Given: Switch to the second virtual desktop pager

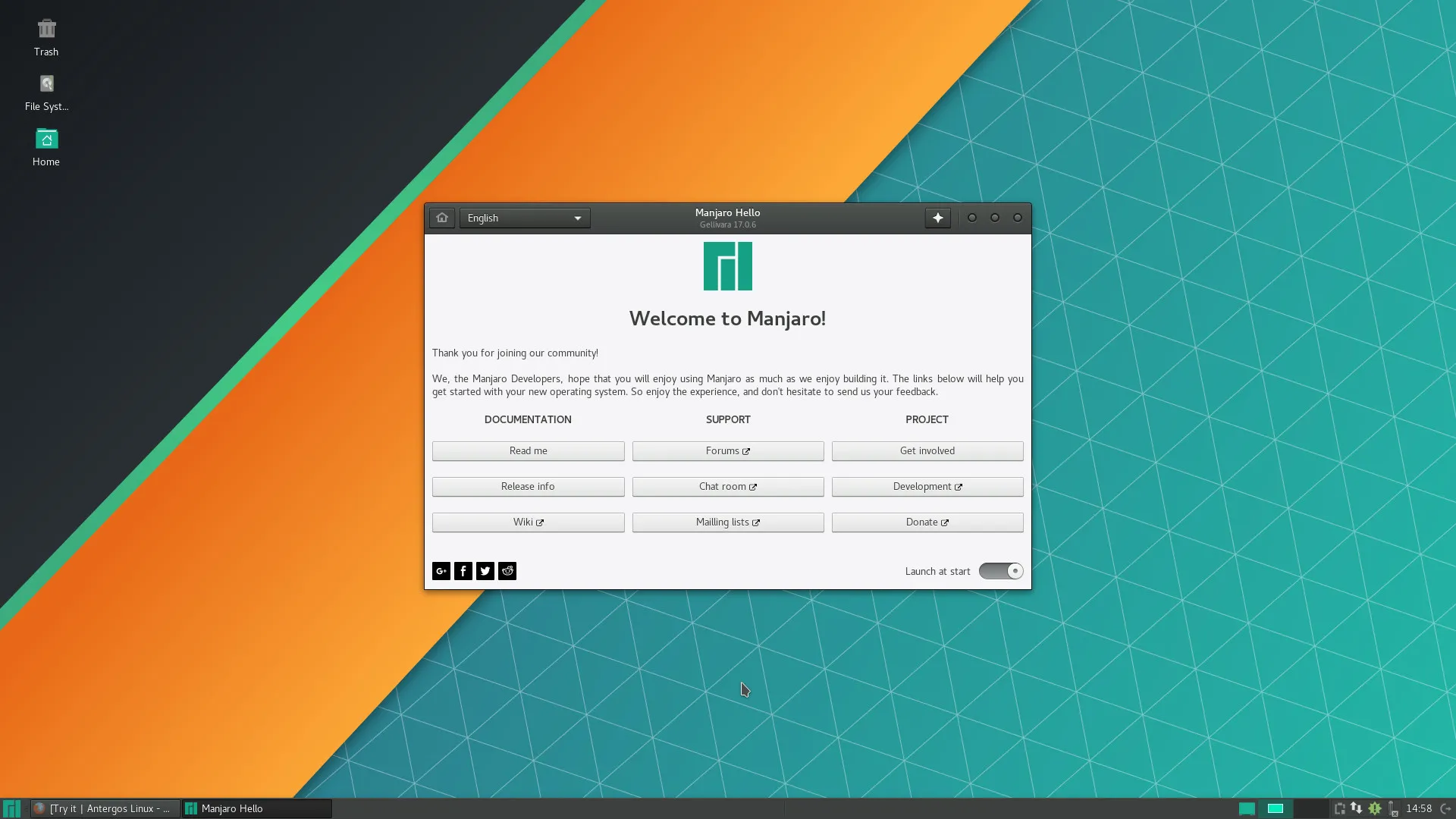Looking at the screenshot, I should click(x=1276, y=808).
